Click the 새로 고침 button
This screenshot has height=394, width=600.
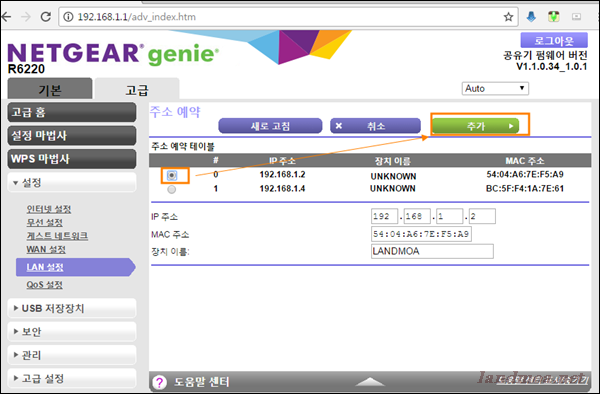[x=270, y=126]
